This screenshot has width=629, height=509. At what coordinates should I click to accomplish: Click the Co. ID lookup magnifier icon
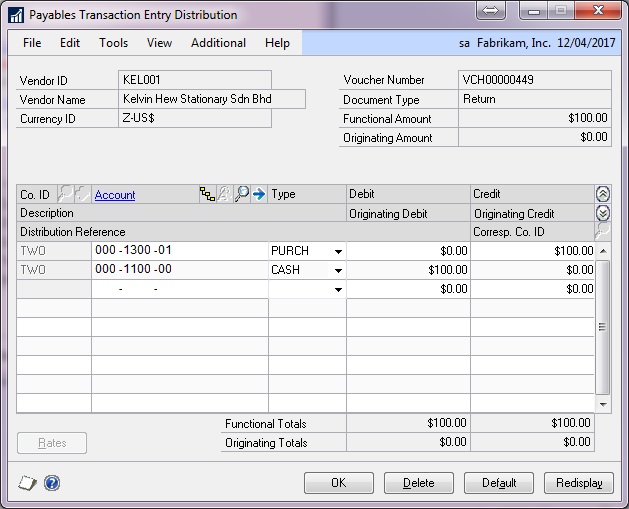tap(65, 194)
